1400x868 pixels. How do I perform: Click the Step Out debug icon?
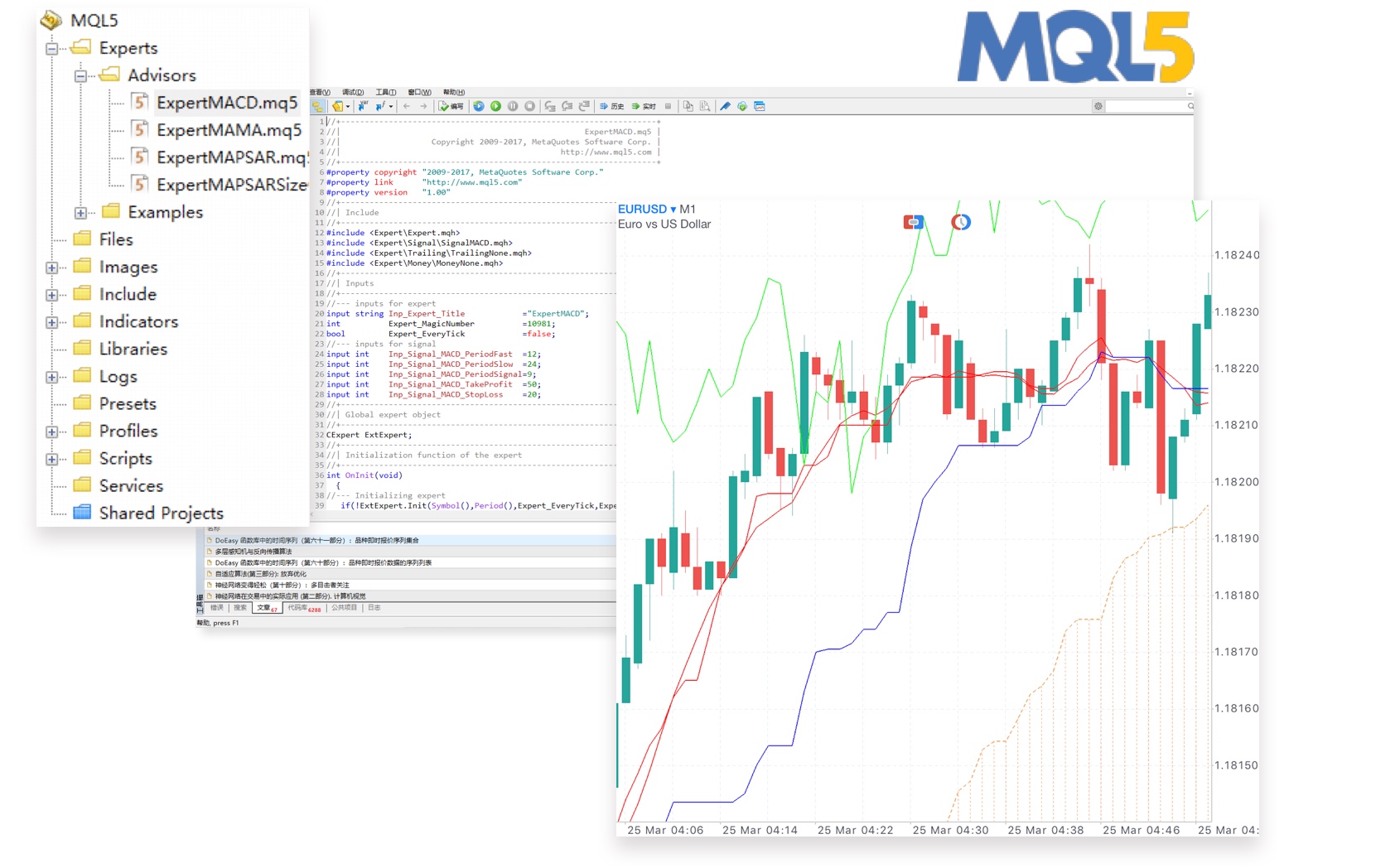584,106
